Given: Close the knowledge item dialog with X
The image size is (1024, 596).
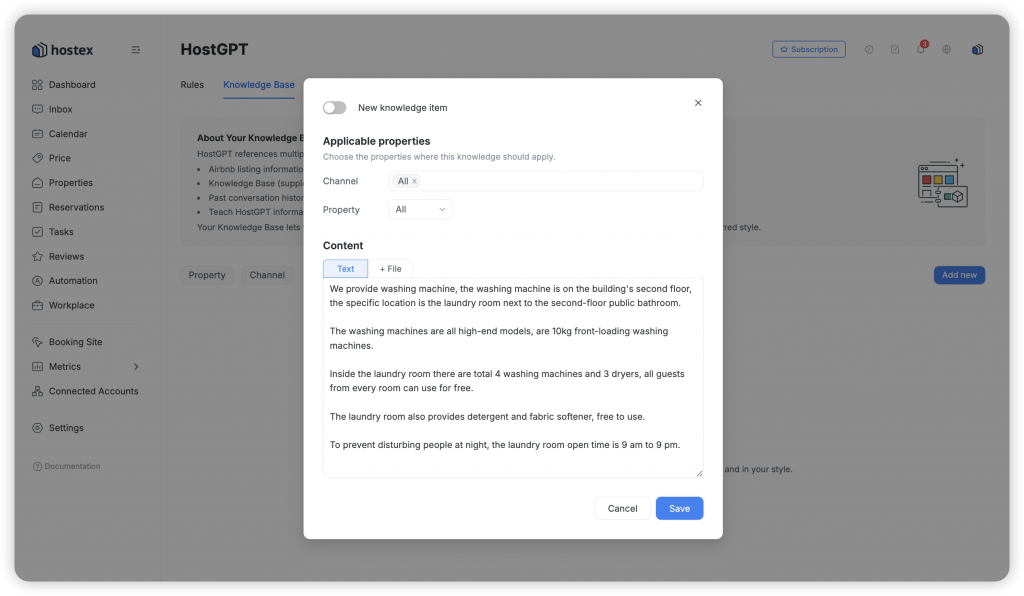Looking at the screenshot, I should pos(698,103).
